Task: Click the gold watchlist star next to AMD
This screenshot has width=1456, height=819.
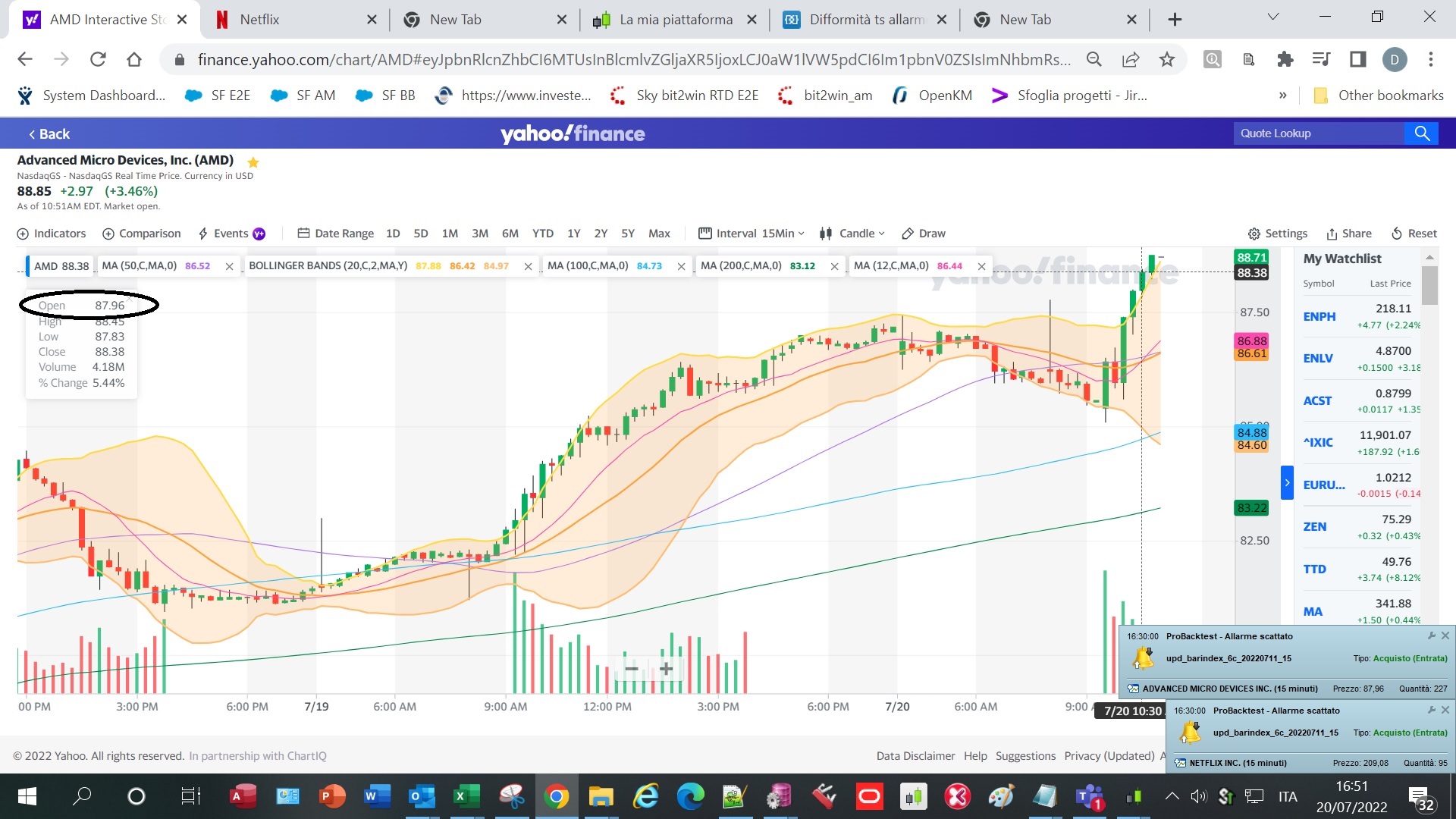Action: point(253,162)
